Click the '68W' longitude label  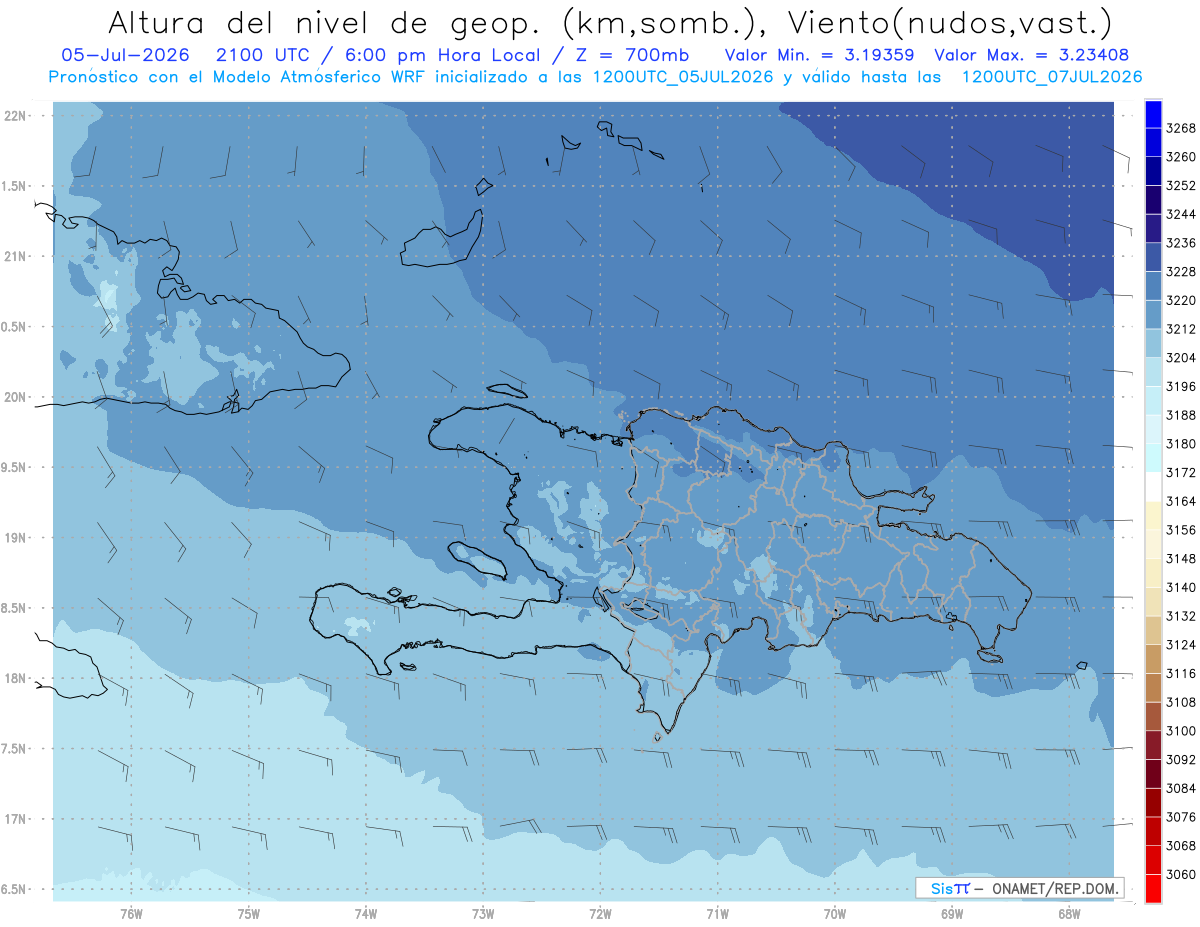tap(1069, 913)
